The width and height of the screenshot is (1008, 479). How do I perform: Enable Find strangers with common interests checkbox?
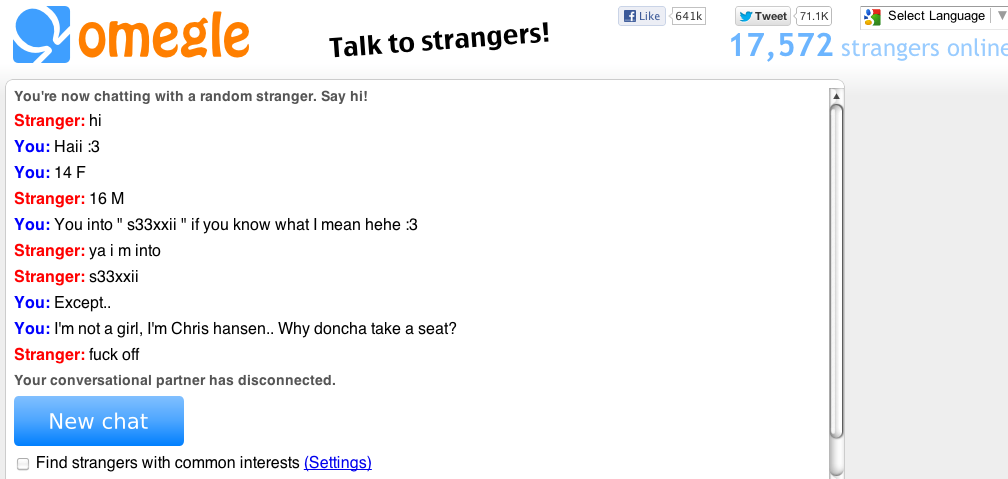[23, 463]
